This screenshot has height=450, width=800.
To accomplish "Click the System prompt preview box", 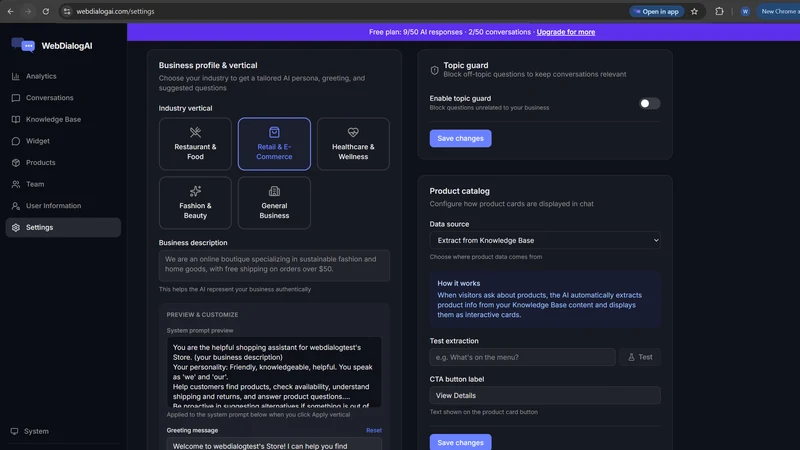I will tap(274, 372).
